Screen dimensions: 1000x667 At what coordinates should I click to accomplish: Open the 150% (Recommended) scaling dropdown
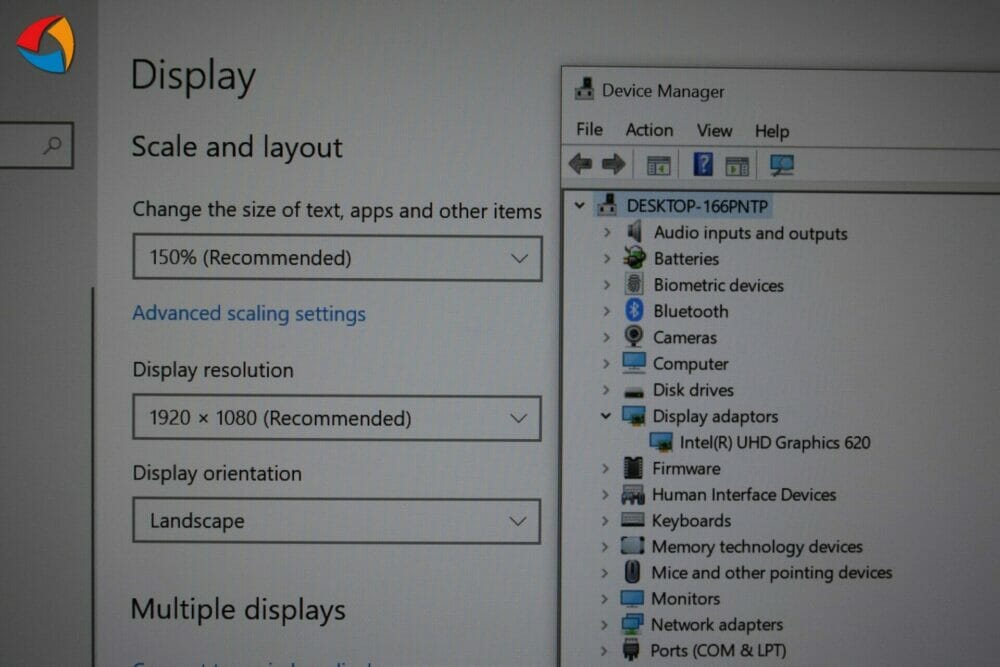[x=337, y=258]
